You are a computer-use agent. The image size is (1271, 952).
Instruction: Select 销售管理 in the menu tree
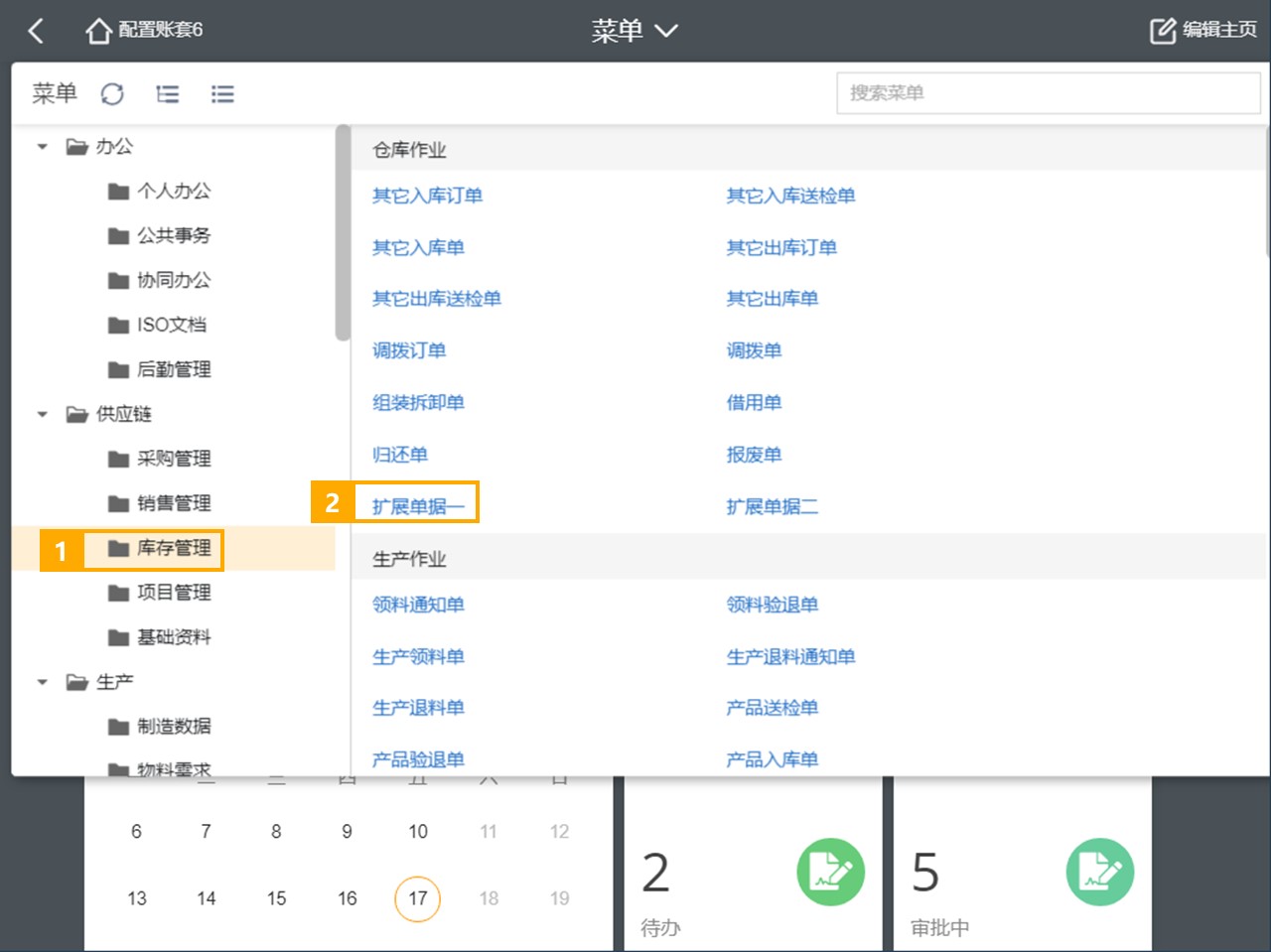(174, 503)
